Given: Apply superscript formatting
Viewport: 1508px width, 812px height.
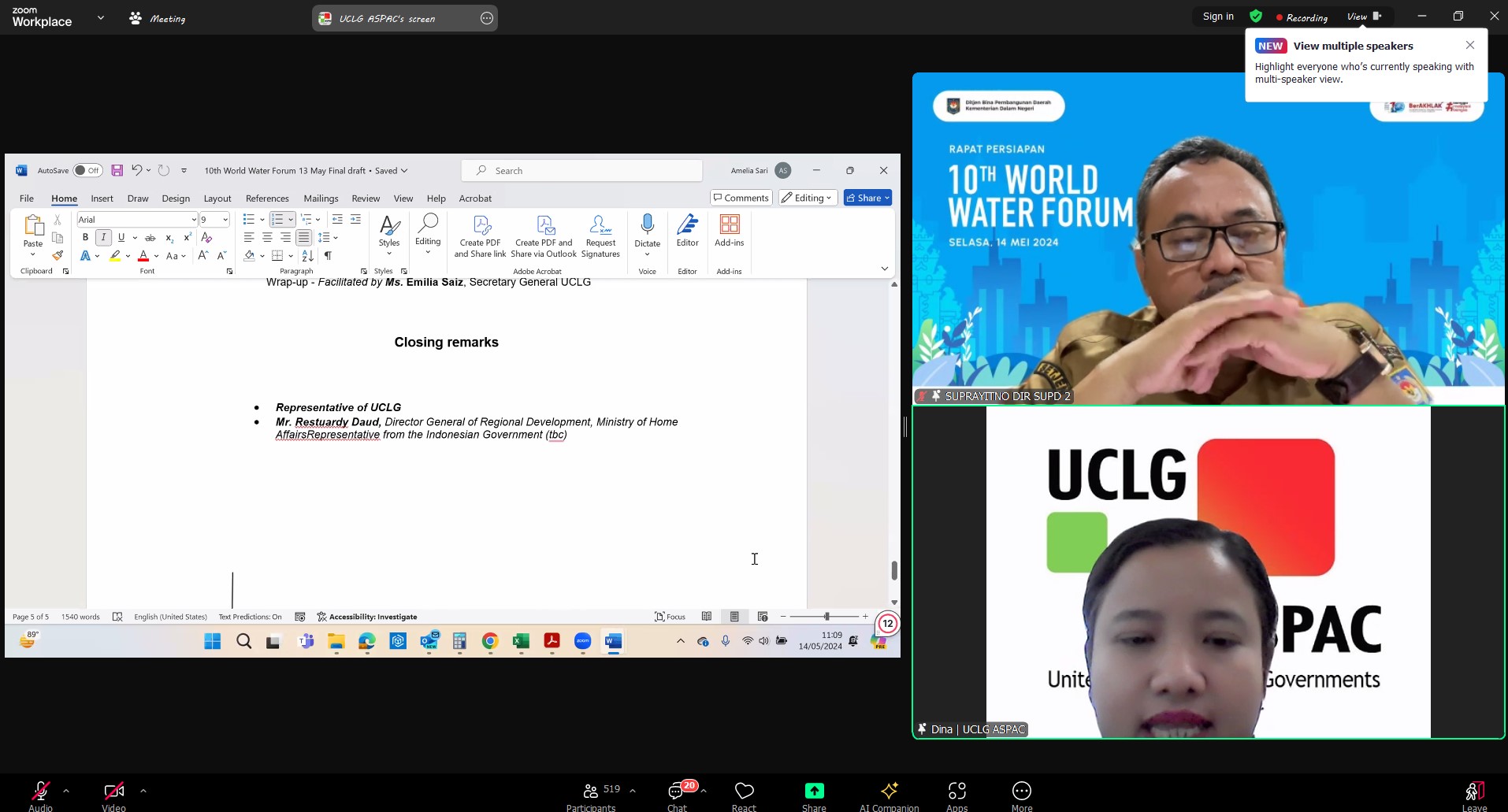Looking at the screenshot, I should (188, 237).
